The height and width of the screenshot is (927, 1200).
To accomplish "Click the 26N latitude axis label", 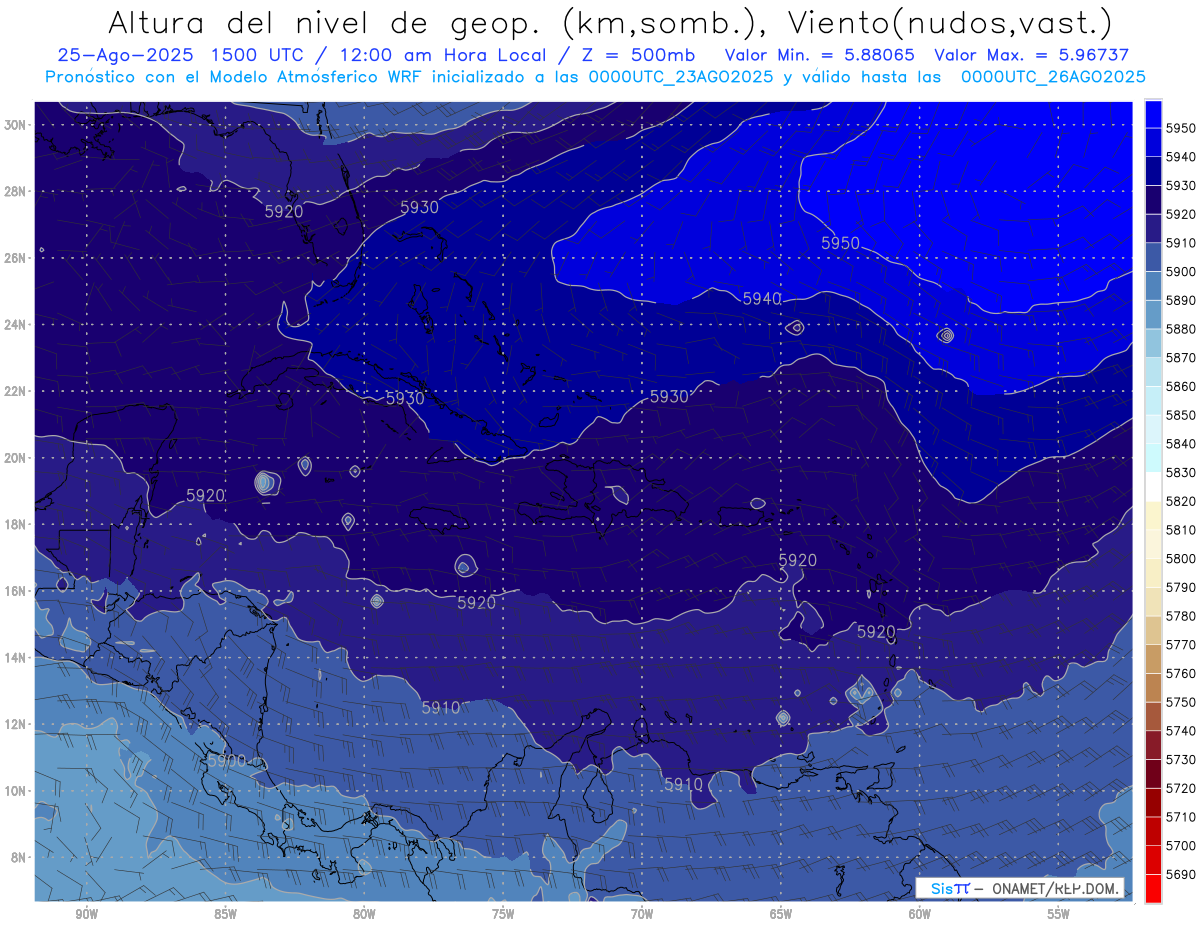I will point(15,258).
